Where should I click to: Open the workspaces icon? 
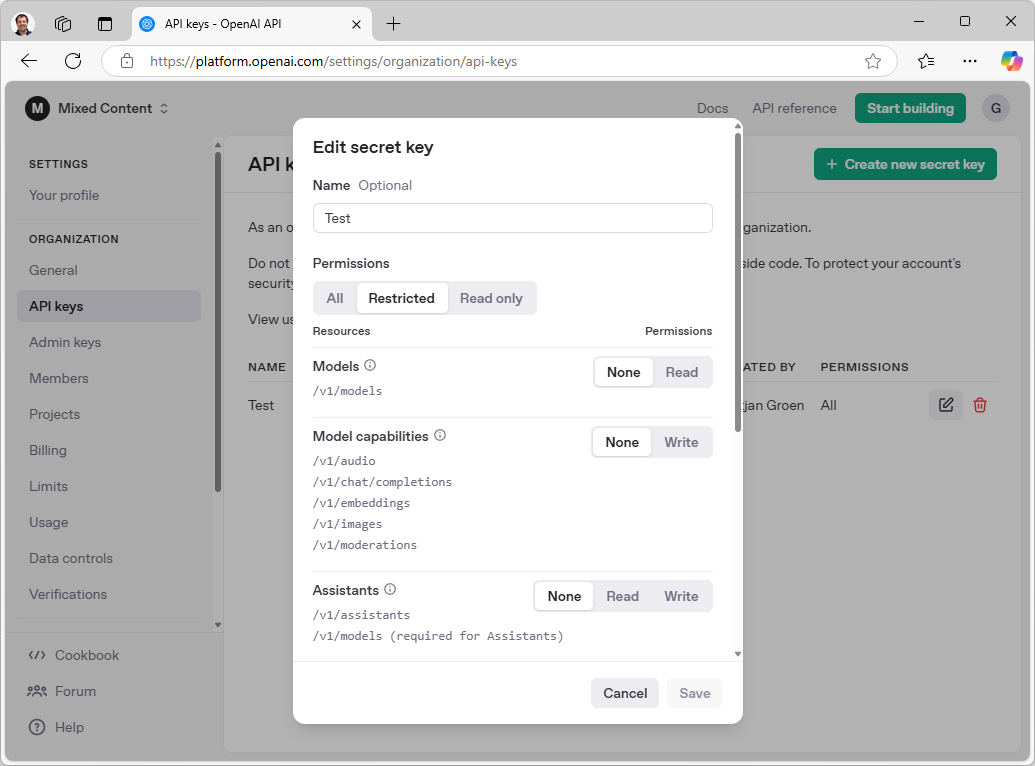click(x=63, y=24)
